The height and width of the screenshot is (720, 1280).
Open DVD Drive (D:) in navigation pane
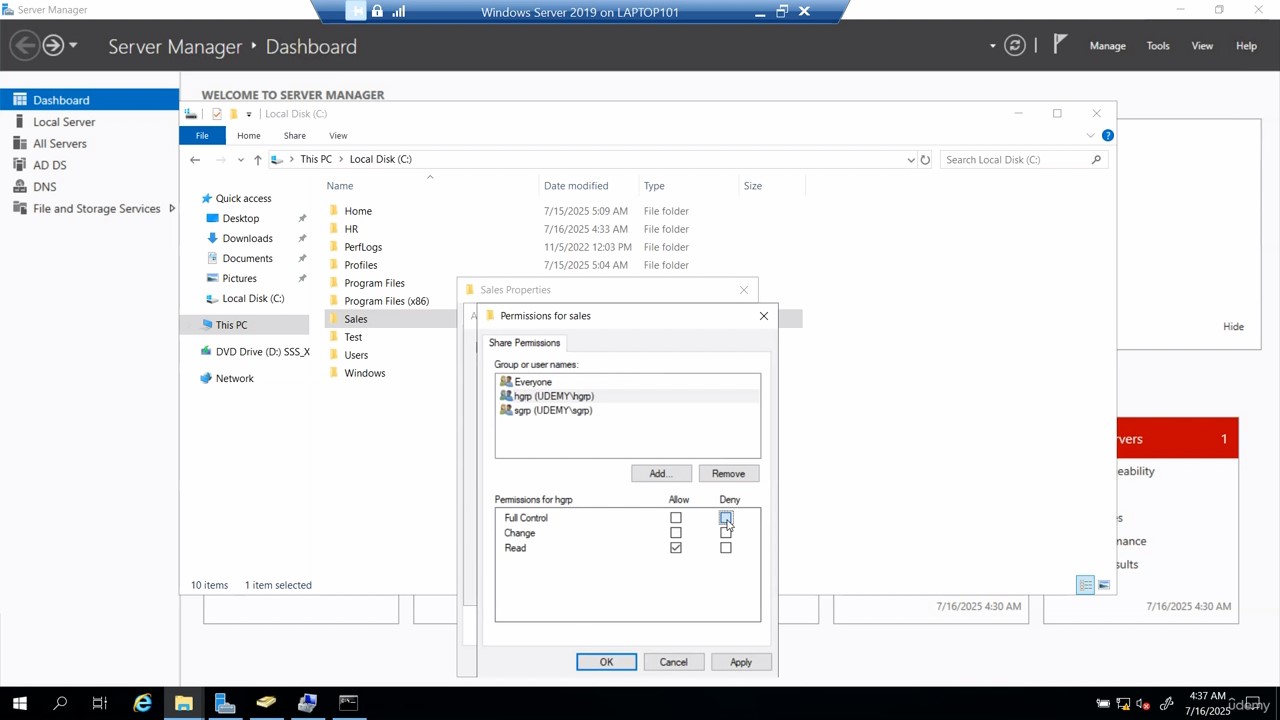pos(262,352)
